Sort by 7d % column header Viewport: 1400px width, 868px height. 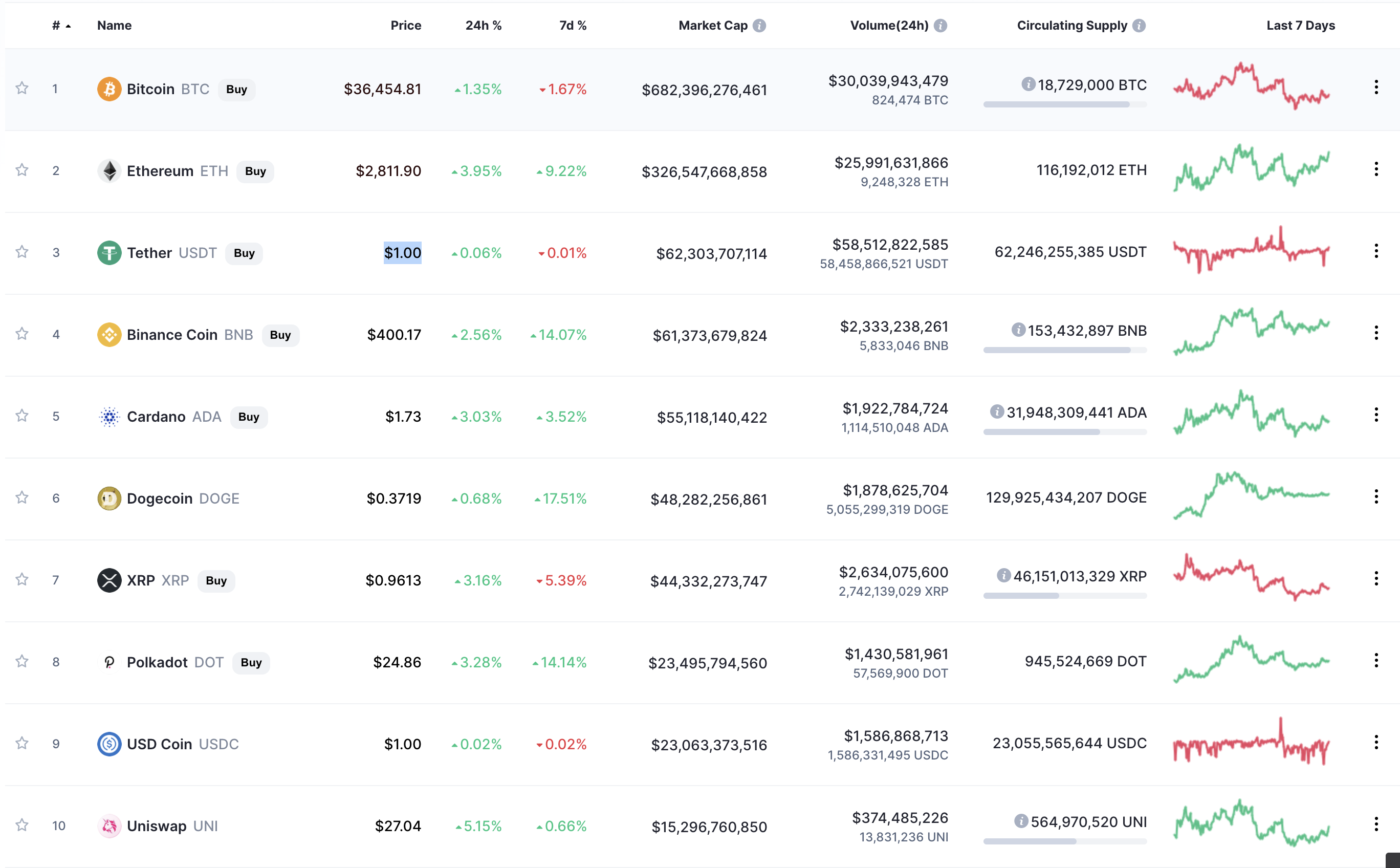pyautogui.click(x=573, y=26)
